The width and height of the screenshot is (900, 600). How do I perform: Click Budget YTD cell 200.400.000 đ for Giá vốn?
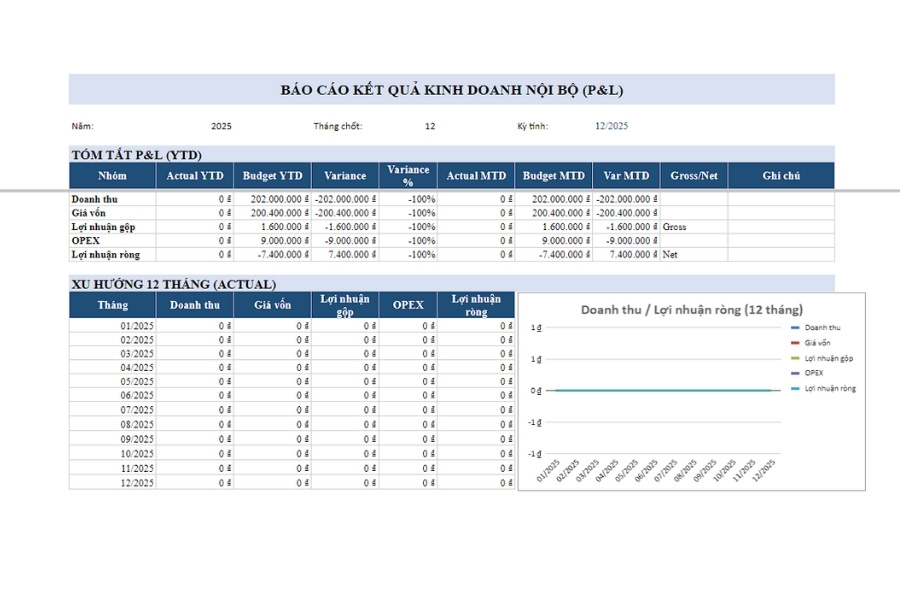(272, 213)
